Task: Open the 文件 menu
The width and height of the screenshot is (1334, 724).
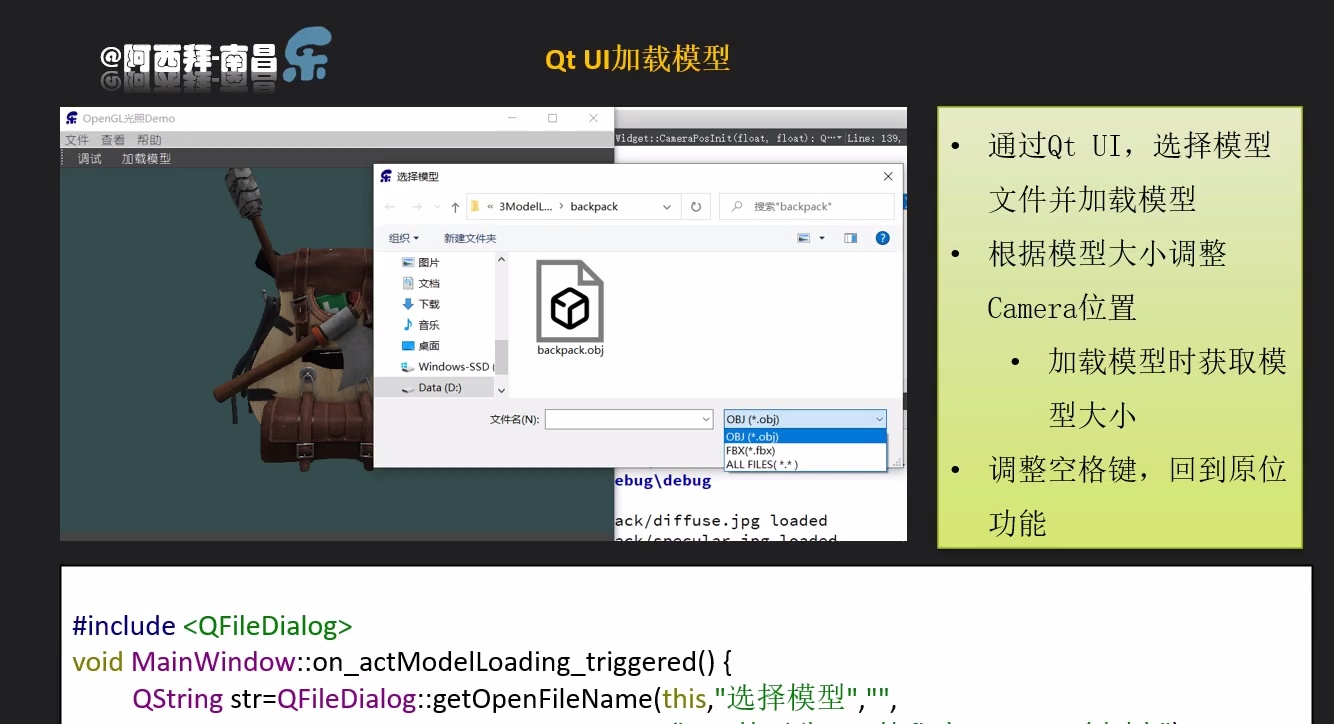Action: [77, 139]
